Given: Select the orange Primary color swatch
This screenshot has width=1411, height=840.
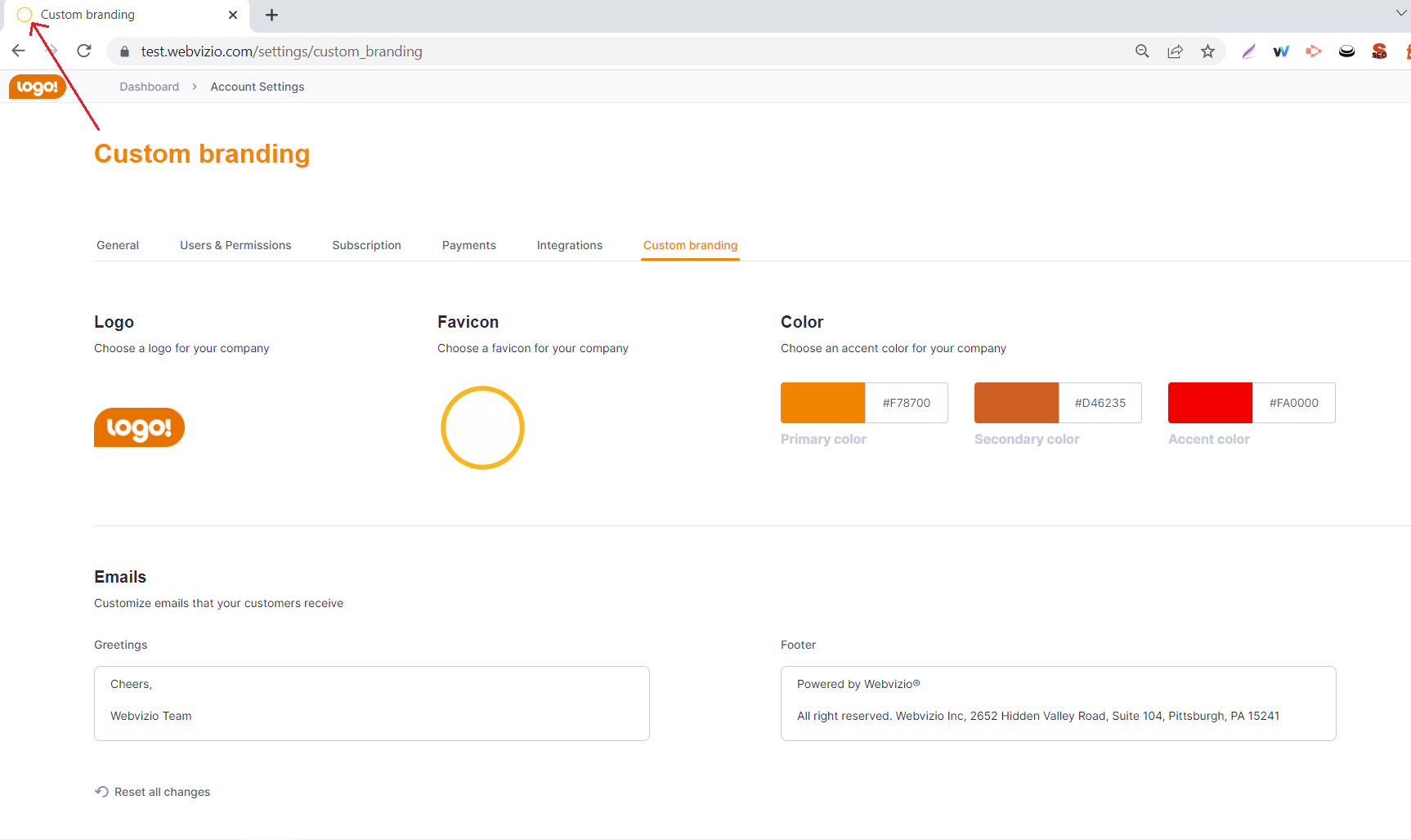Looking at the screenshot, I should pyautogui.click(x=822, y=402).
